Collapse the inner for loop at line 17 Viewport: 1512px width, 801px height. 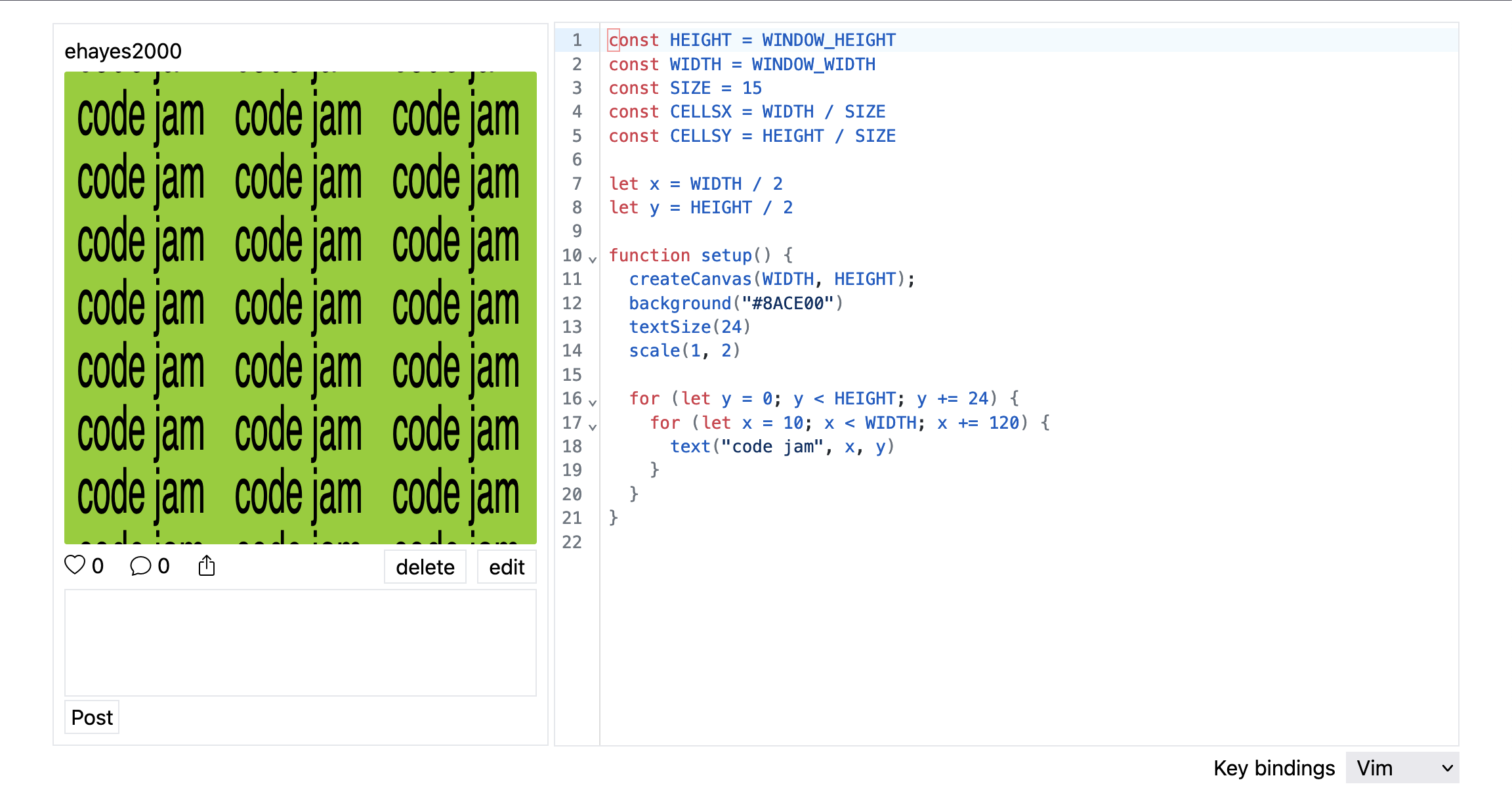[x=593, y=426]
